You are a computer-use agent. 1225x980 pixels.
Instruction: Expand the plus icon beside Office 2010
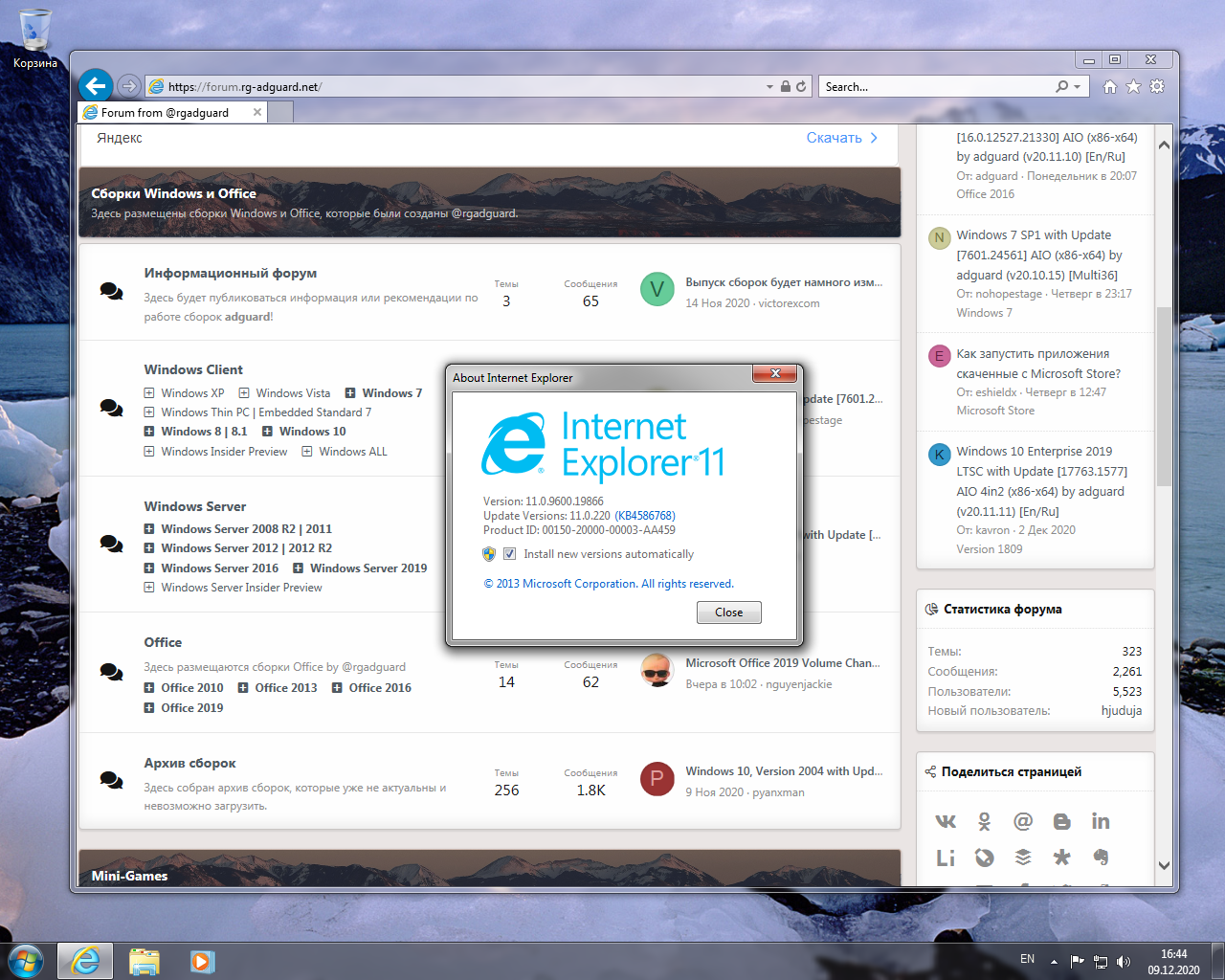pos(149,687)
